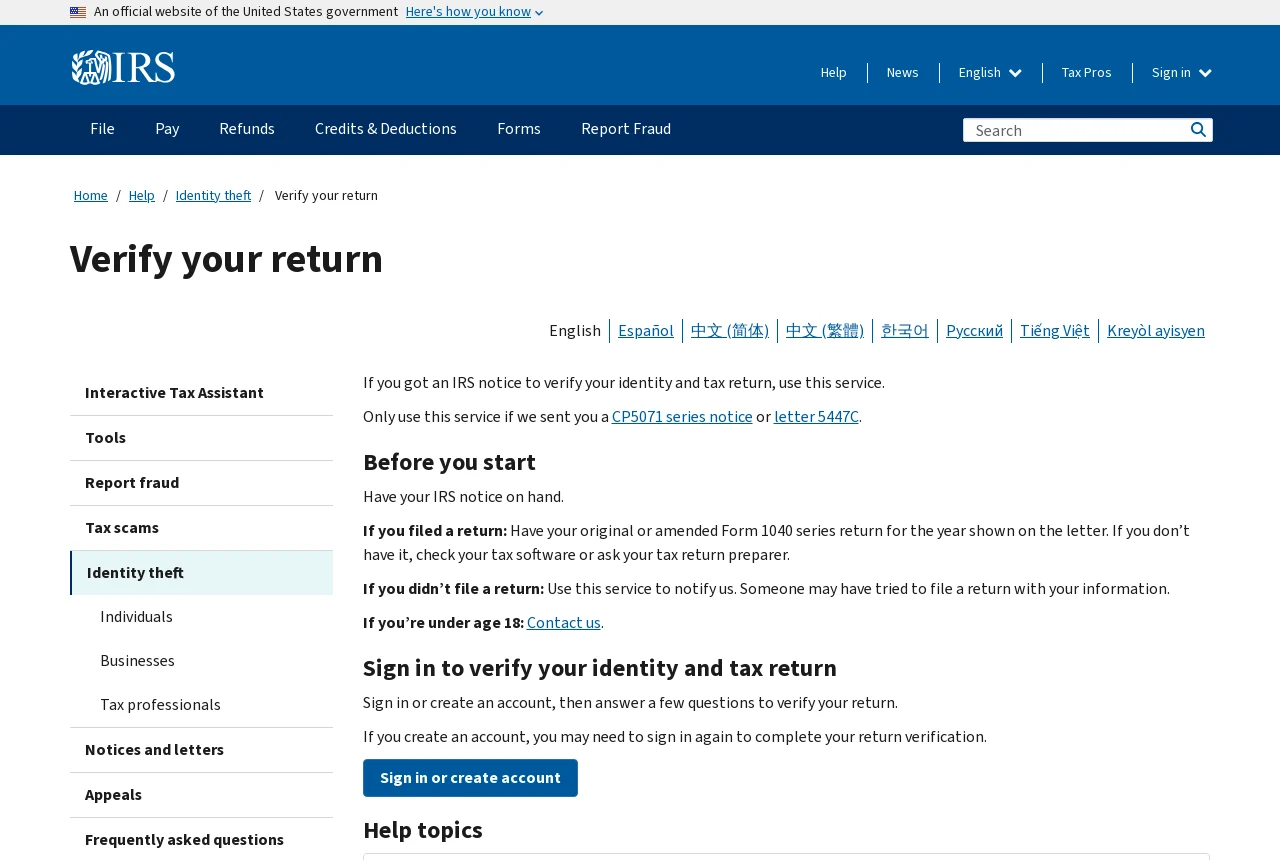Switch page language to 中文 (繁體)

point(825,330)
